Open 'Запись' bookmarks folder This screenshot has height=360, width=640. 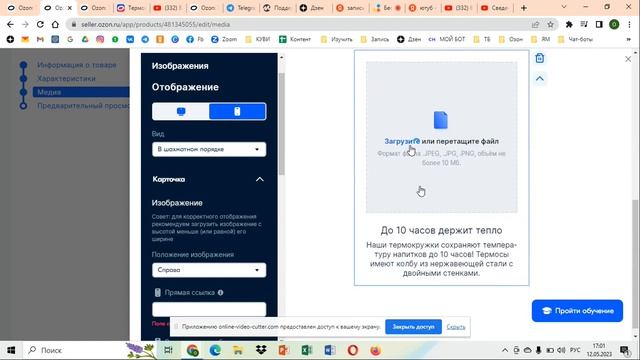(375, 39)
